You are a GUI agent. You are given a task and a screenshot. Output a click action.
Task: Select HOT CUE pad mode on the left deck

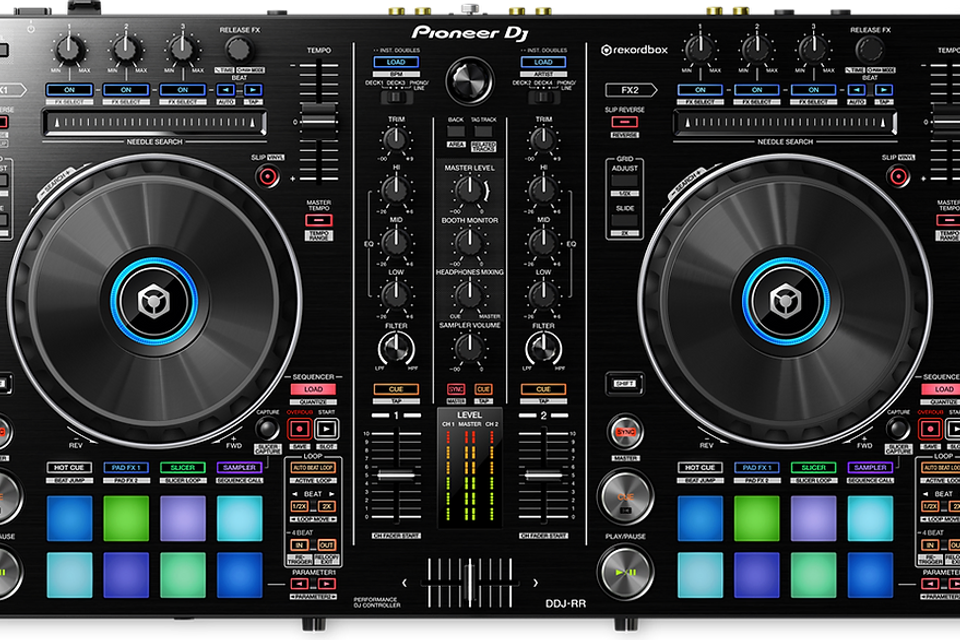(x=69, y=467)
